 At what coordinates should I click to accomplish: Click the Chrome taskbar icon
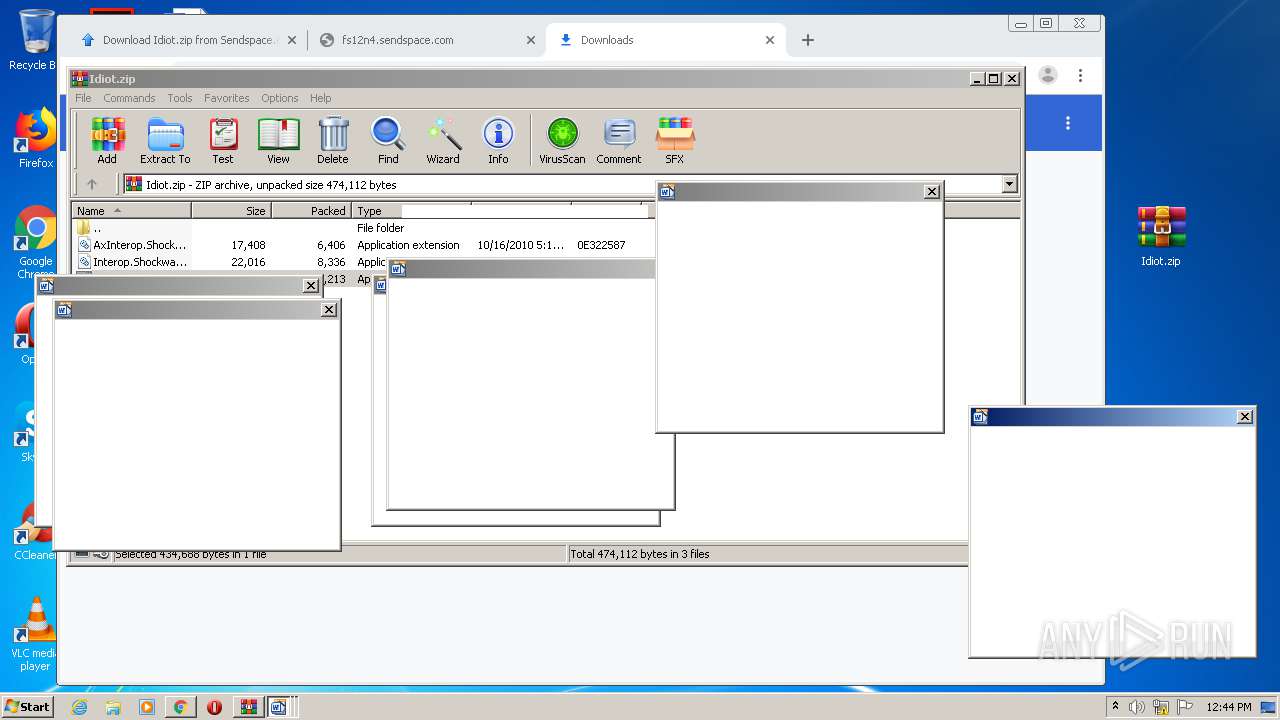click(180, 707)
